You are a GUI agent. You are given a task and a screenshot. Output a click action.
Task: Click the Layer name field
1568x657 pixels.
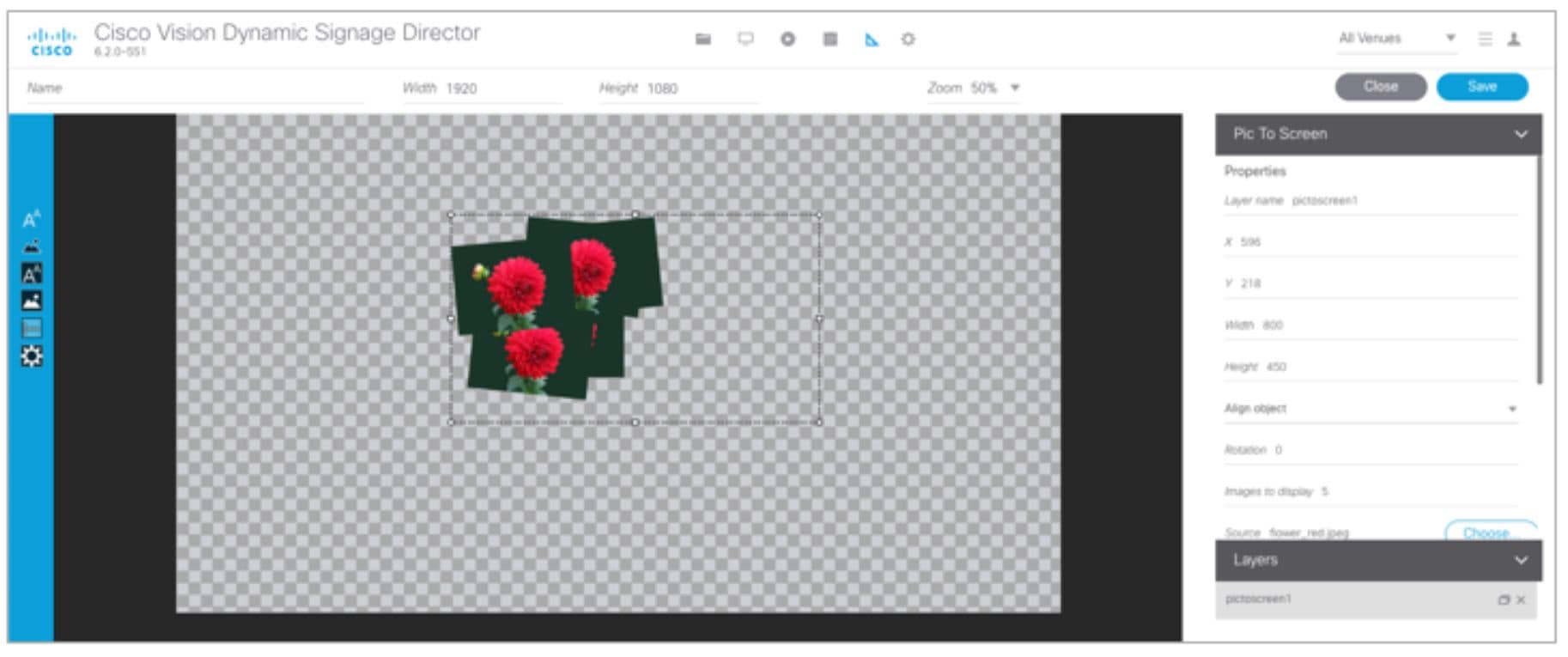pyautogui.click(x=1370, y=201)
